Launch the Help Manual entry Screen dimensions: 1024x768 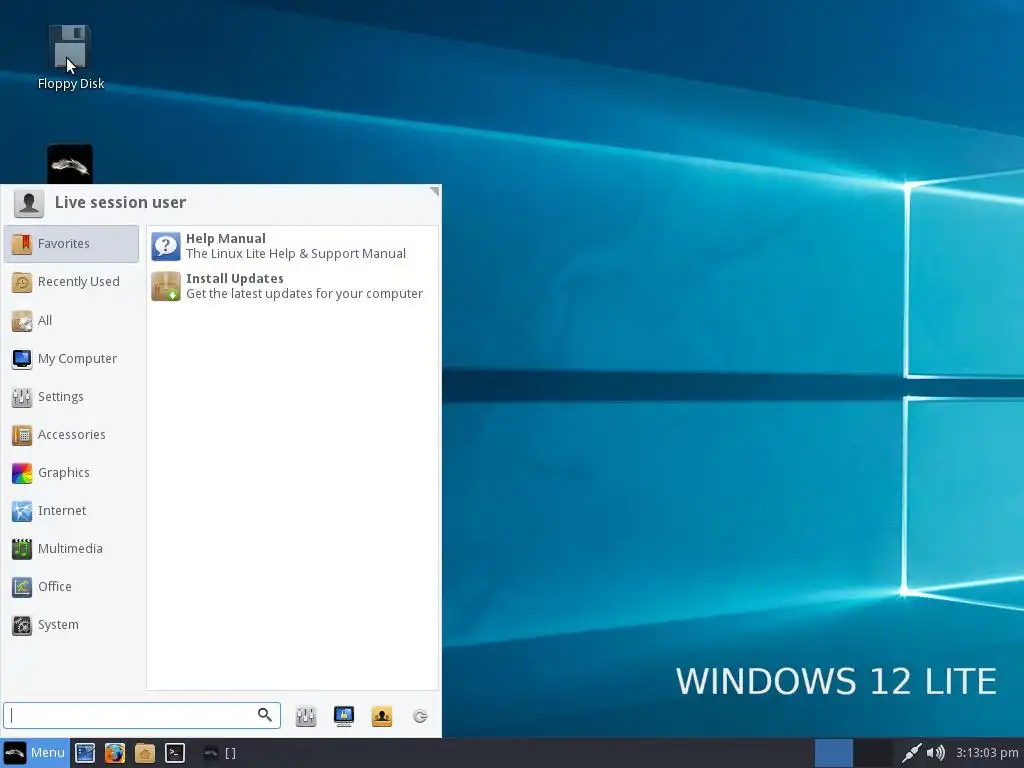292,246
